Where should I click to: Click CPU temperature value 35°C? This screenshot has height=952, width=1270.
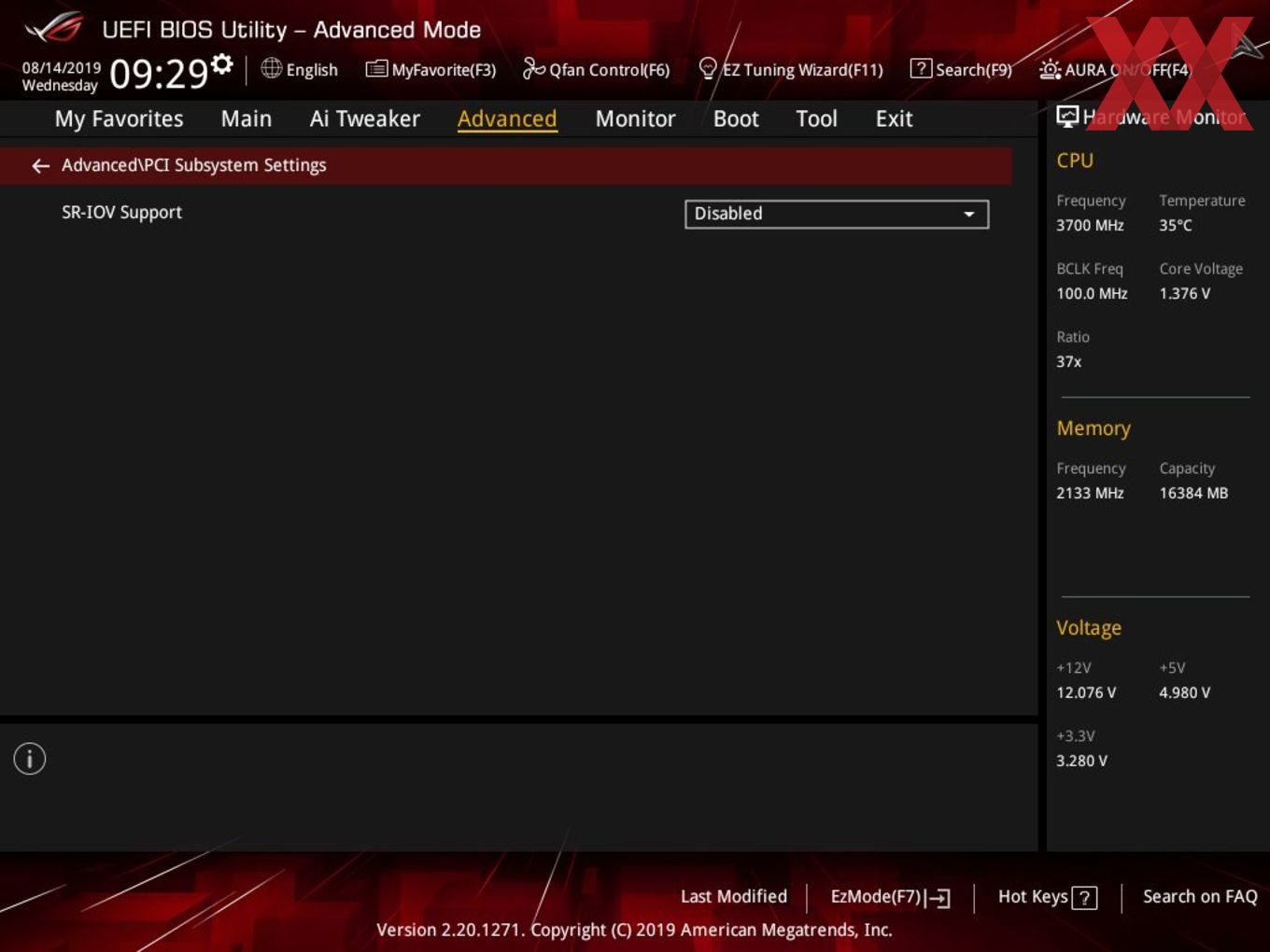click(x=1176, y=225)
